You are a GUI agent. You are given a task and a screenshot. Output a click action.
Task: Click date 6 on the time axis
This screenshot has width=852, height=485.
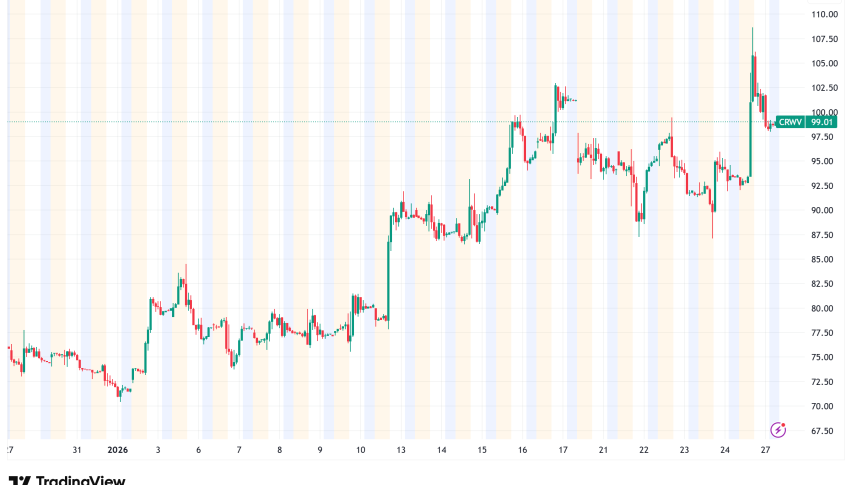[198, 451]
